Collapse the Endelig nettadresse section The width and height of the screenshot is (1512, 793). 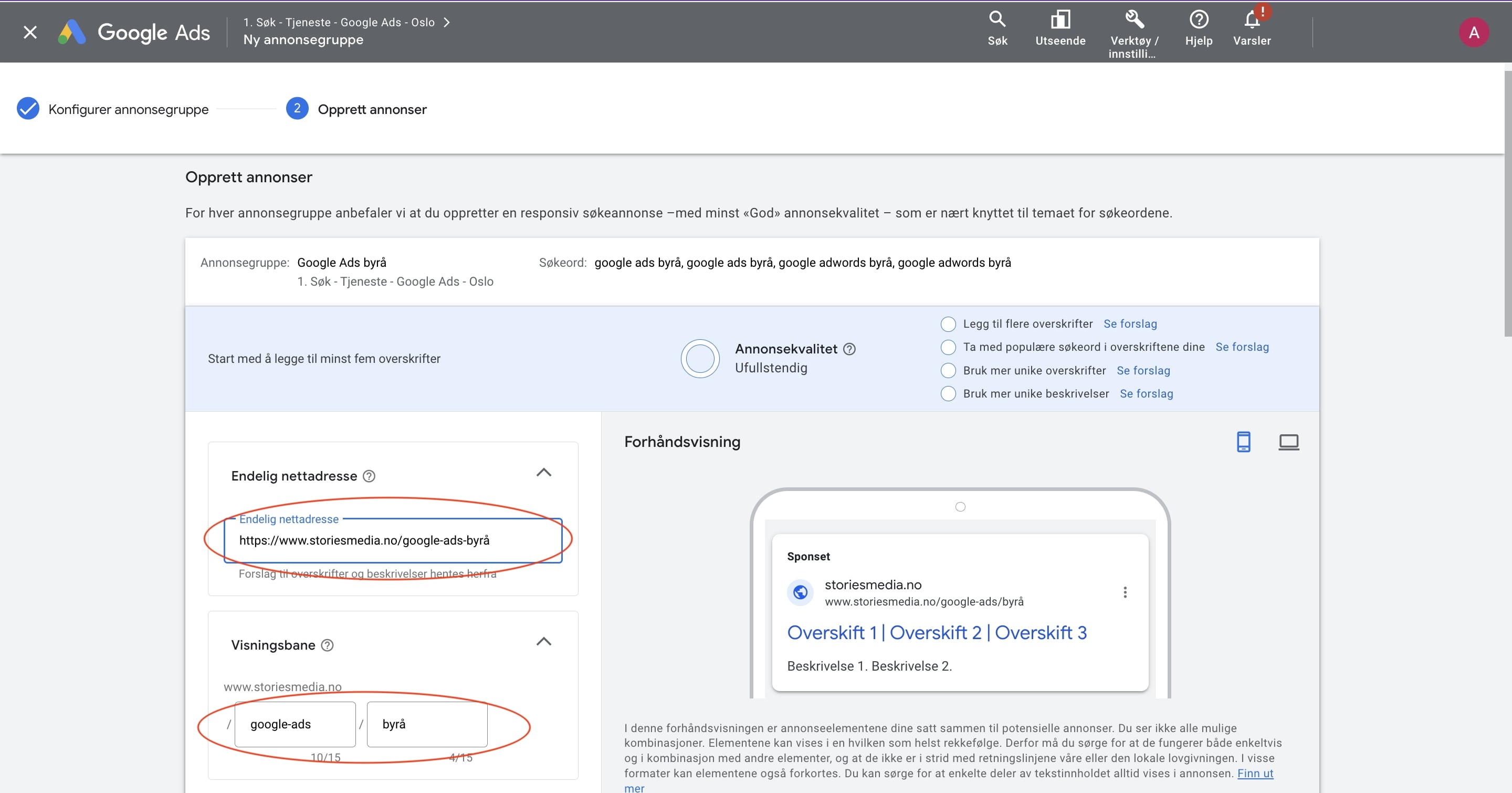click(543, 473)
